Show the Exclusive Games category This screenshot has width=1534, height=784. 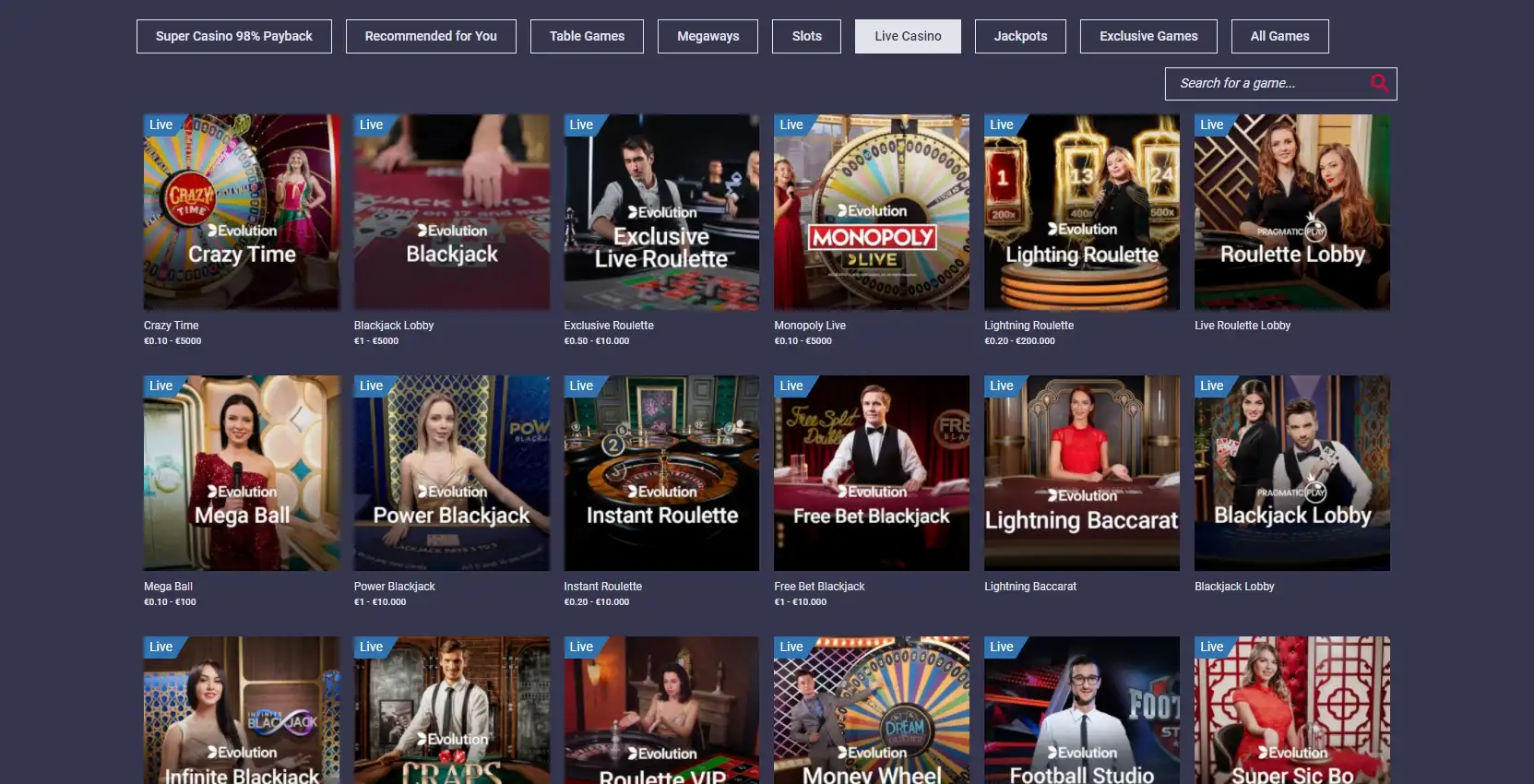(x=1148, y=36)
